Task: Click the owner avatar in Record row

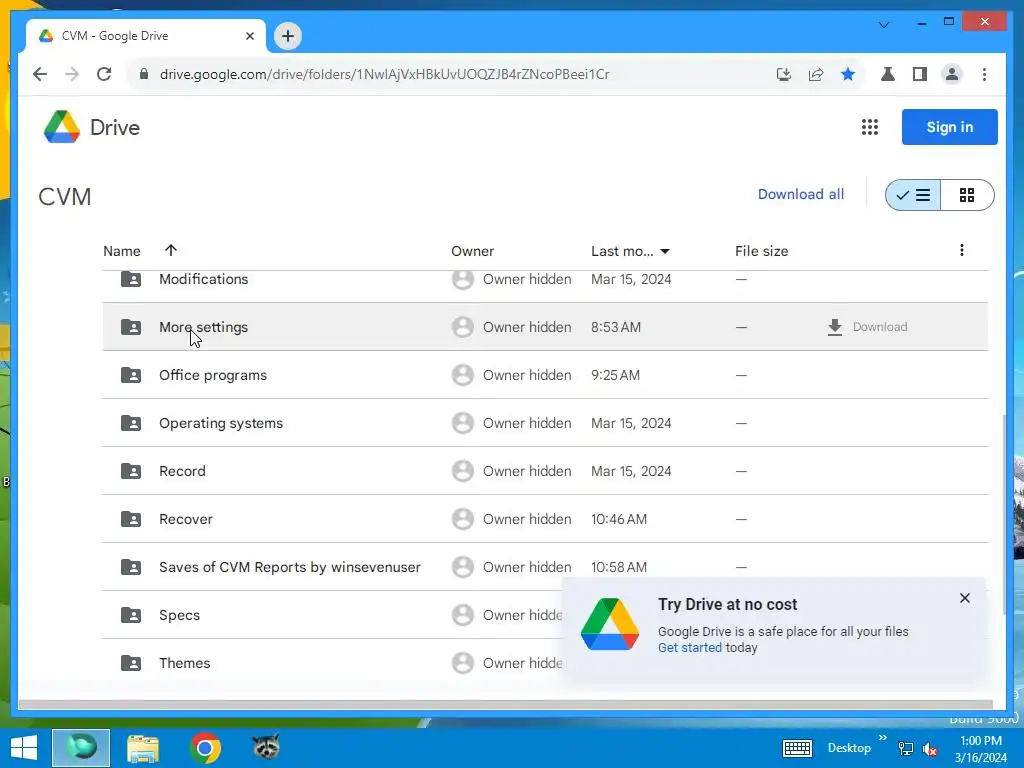Action: [x=462, y=471]
